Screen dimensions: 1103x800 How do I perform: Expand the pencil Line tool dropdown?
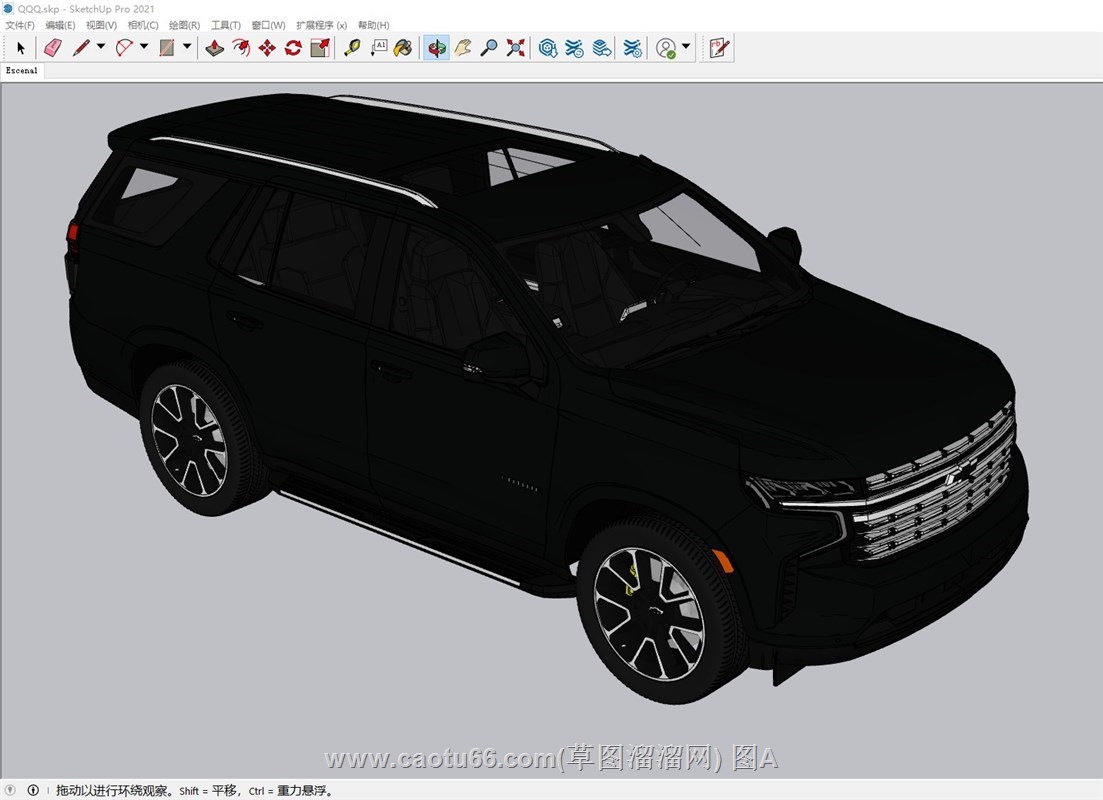[101, 47]
